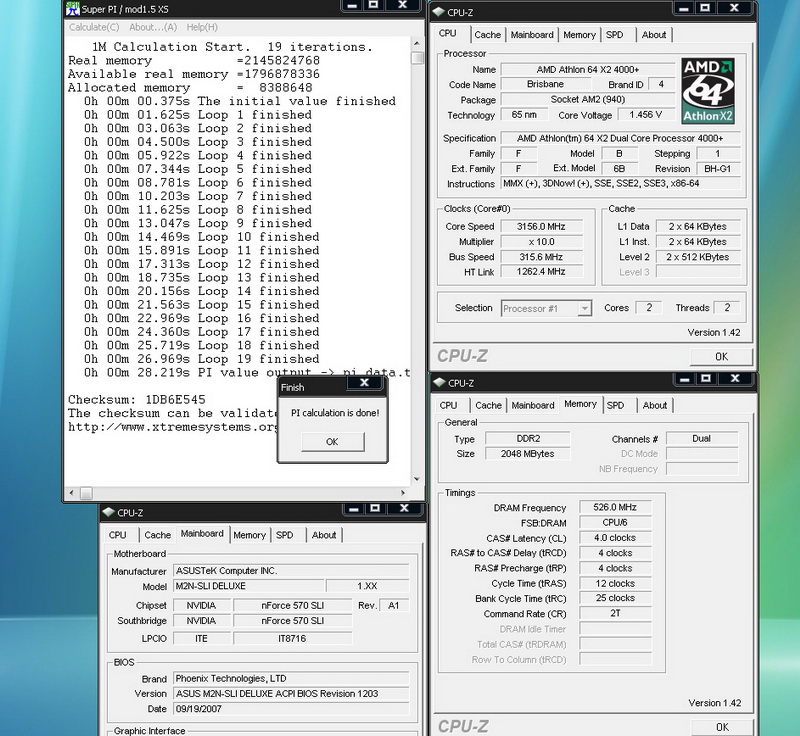Click the Package field Socket AM2 (940)

(x=588, y=99)
